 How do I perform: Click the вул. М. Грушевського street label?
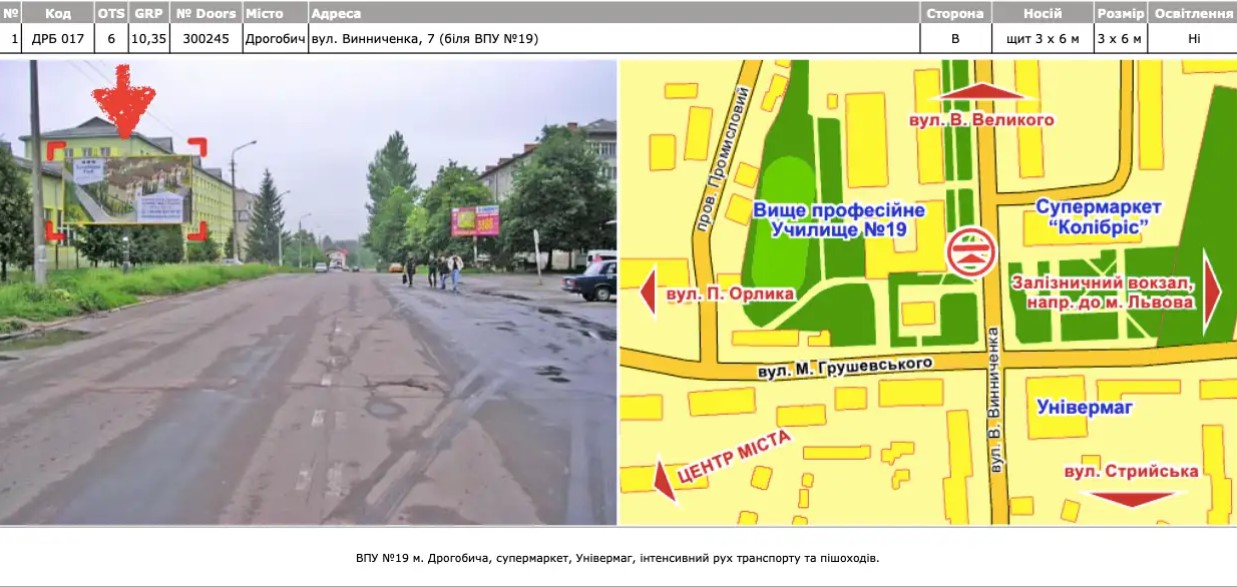(x=843, y=367)
